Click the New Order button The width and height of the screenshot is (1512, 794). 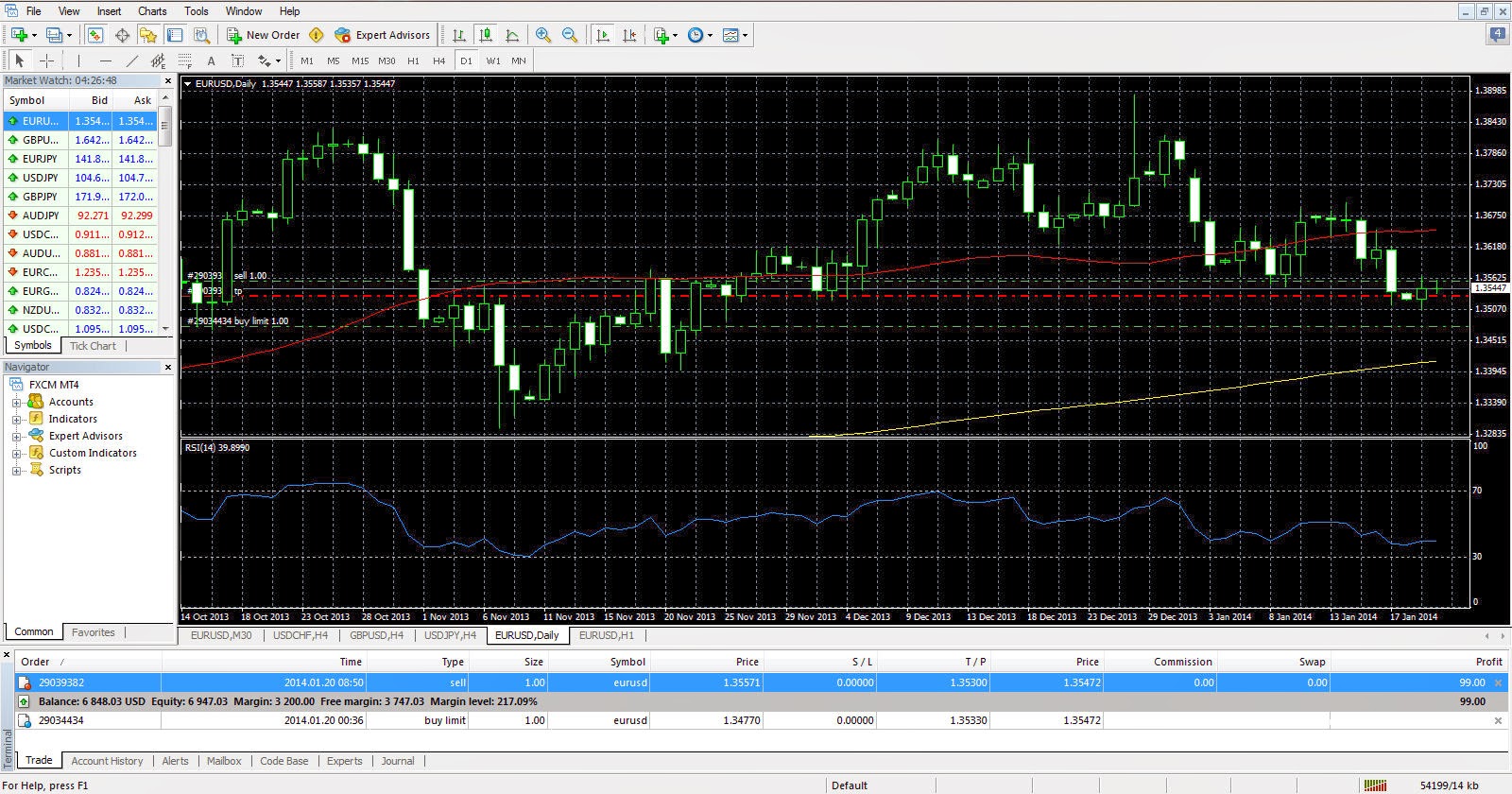[264, 35]
